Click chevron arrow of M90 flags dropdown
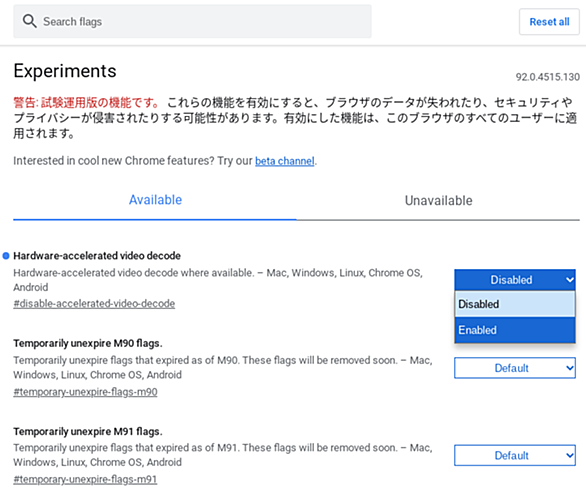 click(x=569, y=368)
